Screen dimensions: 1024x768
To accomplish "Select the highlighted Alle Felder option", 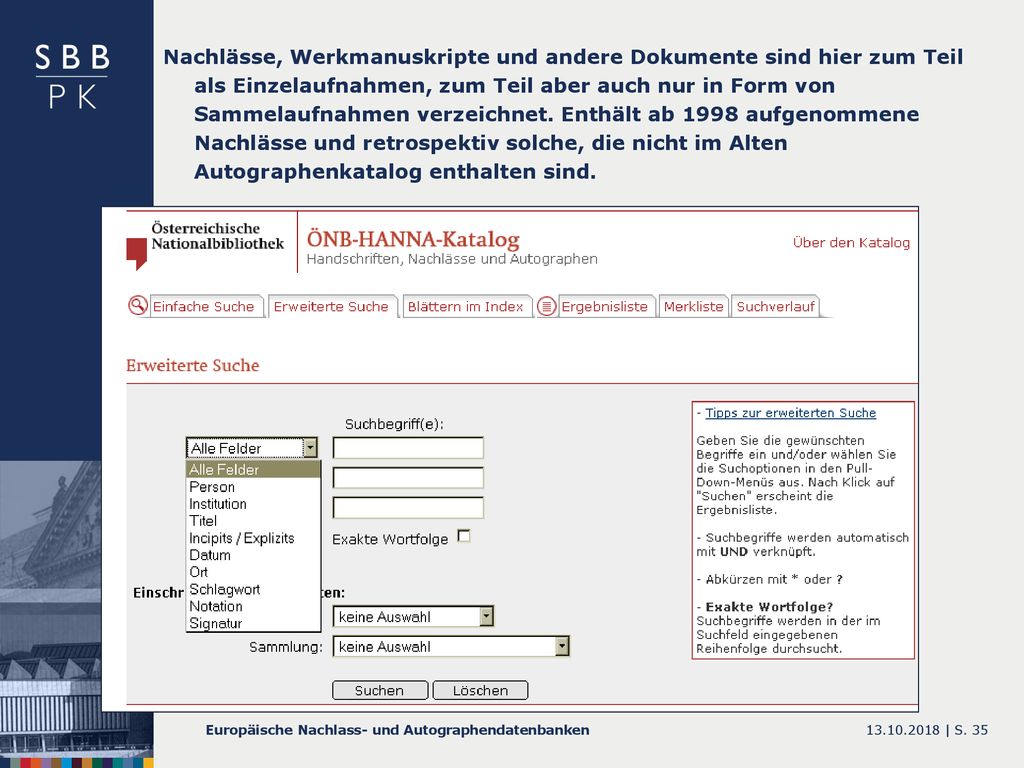I will pos(253,470).
